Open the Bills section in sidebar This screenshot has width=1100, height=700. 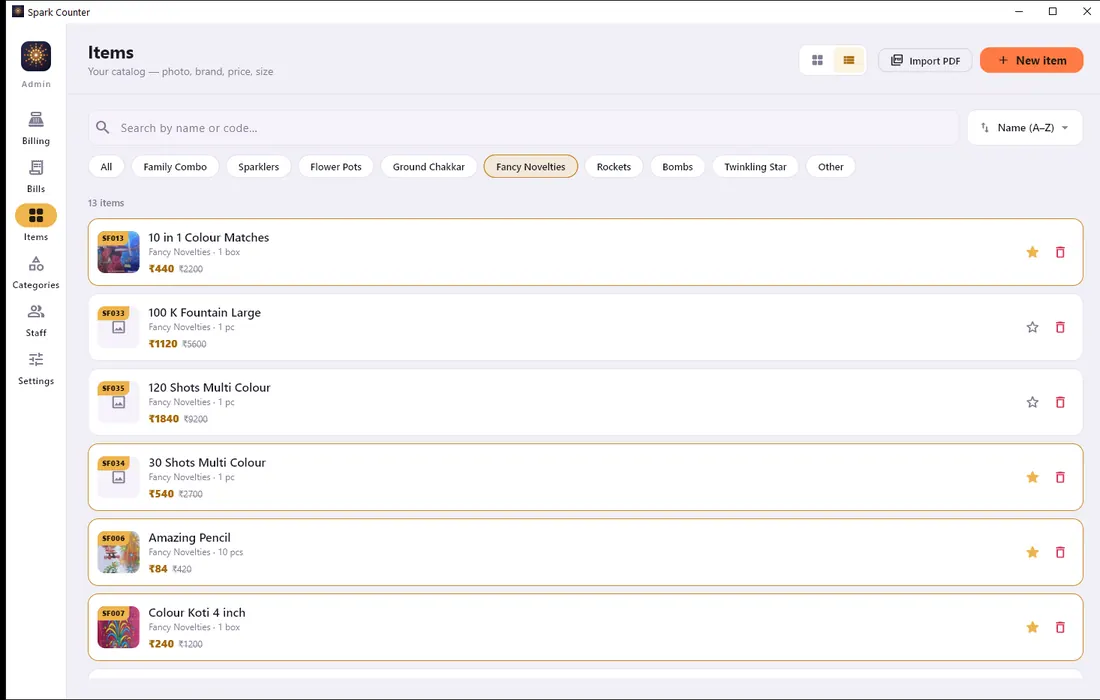tap(36, 177)
